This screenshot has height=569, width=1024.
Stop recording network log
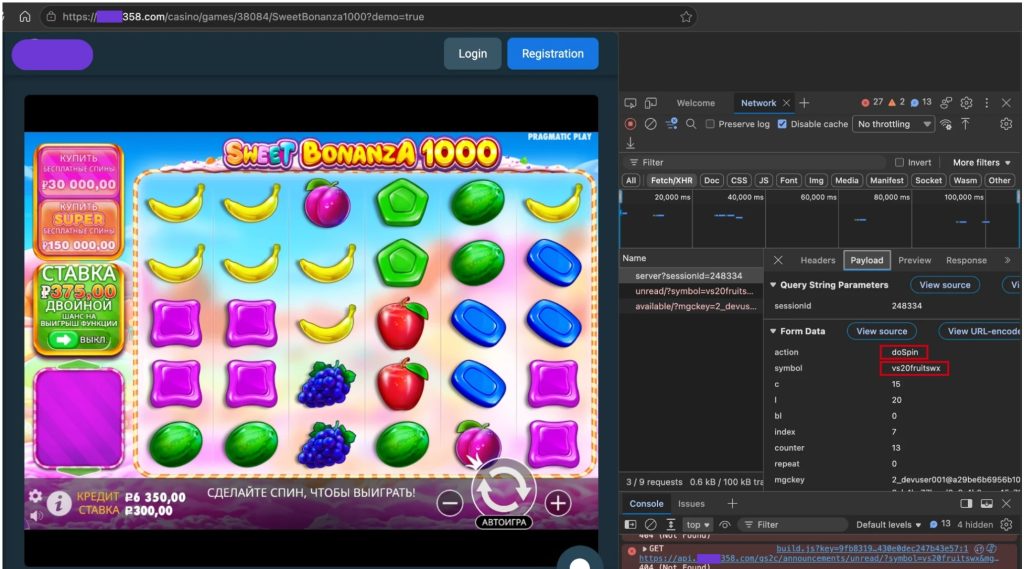630,123
